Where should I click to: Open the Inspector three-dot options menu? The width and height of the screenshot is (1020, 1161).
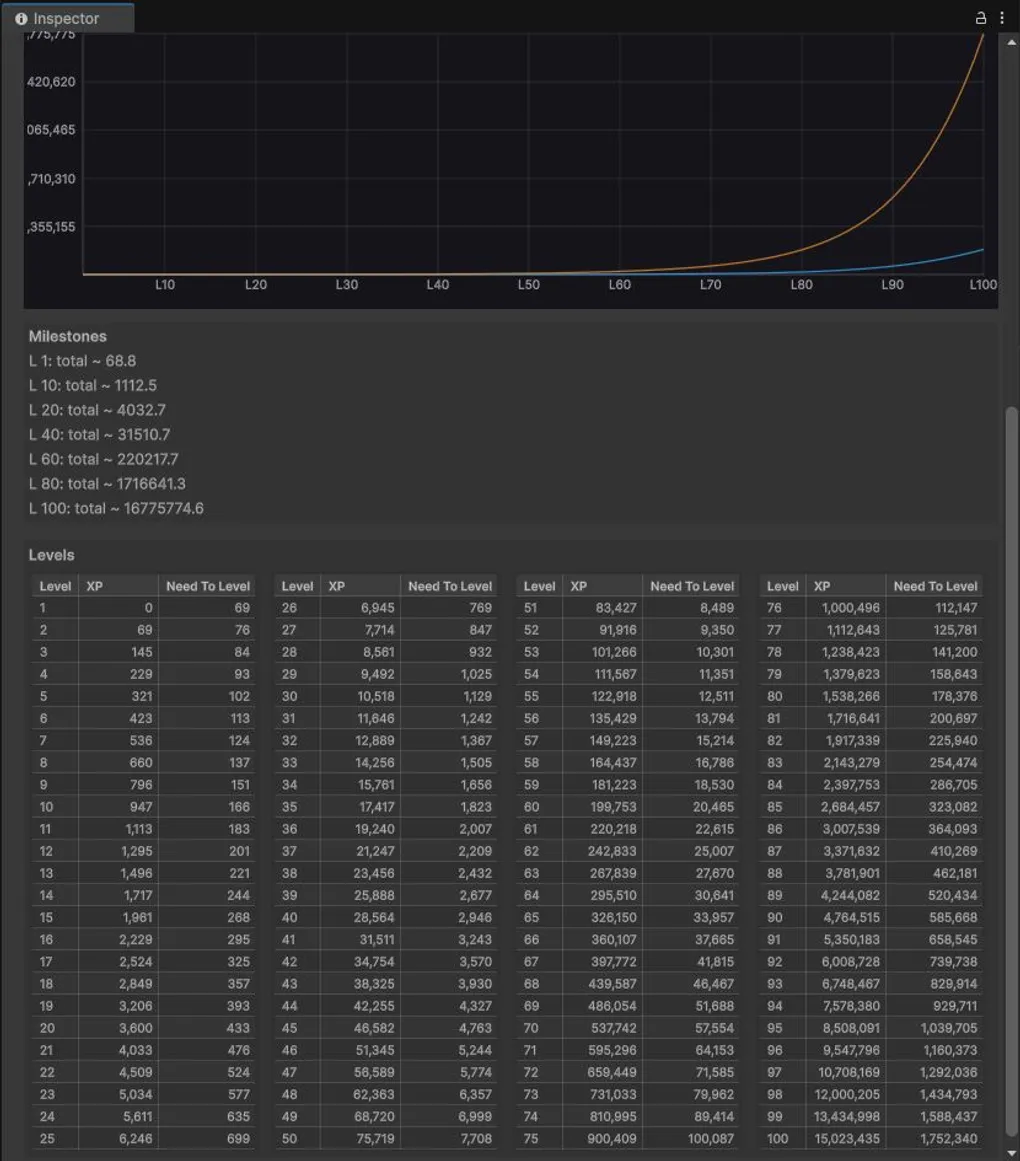tap(1002, 18)
